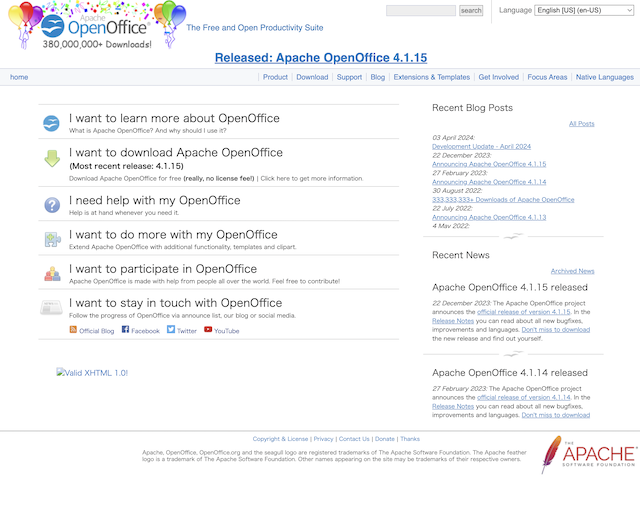This screenshot has height=510, width=640.
Task: Open the Facebook text link
Action: (x=145, y=331)
